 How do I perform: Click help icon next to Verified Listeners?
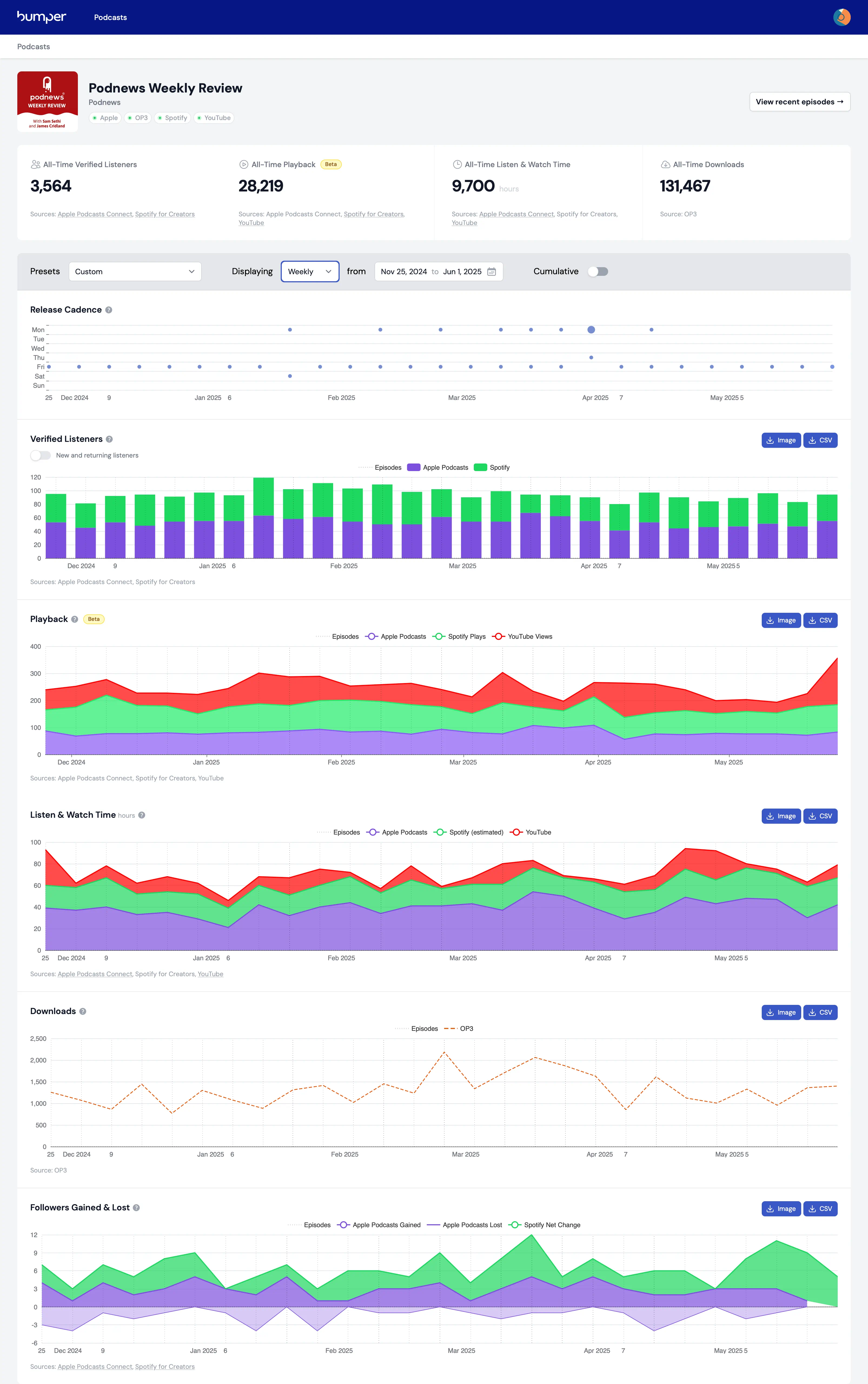(109, 439)
